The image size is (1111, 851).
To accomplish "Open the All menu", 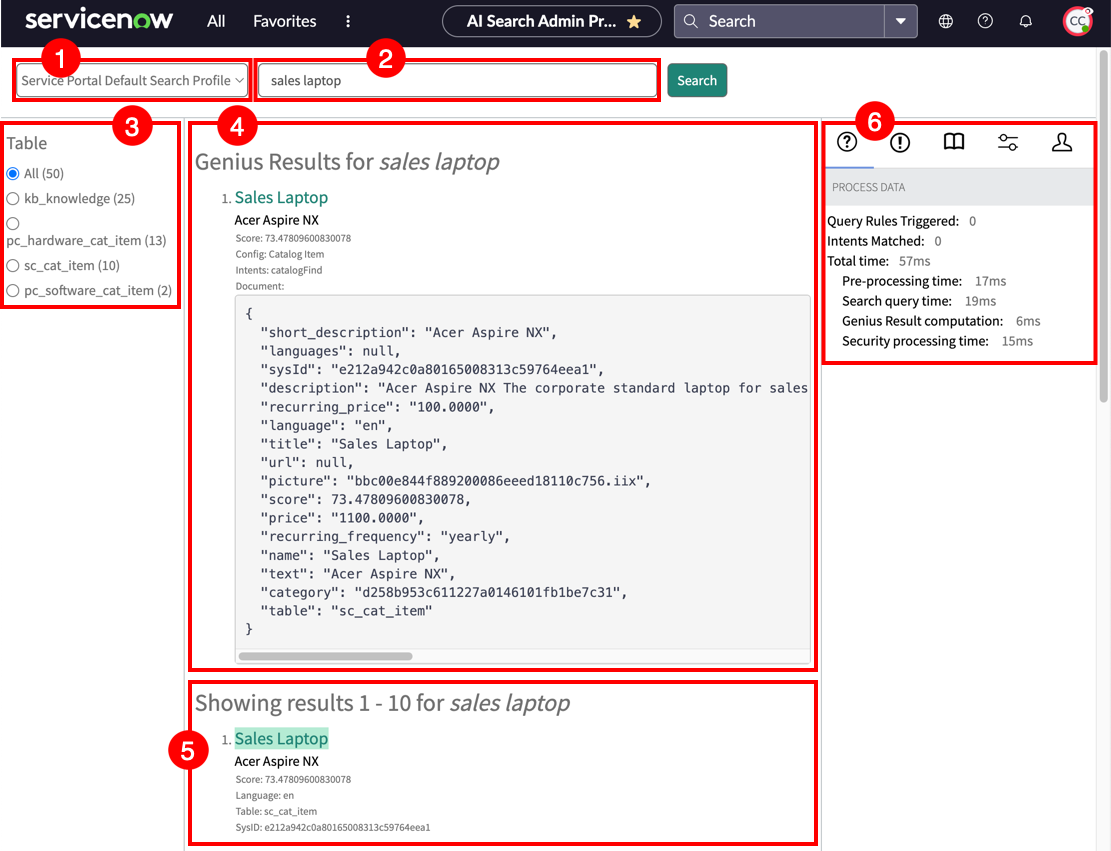I will [216, 21].
